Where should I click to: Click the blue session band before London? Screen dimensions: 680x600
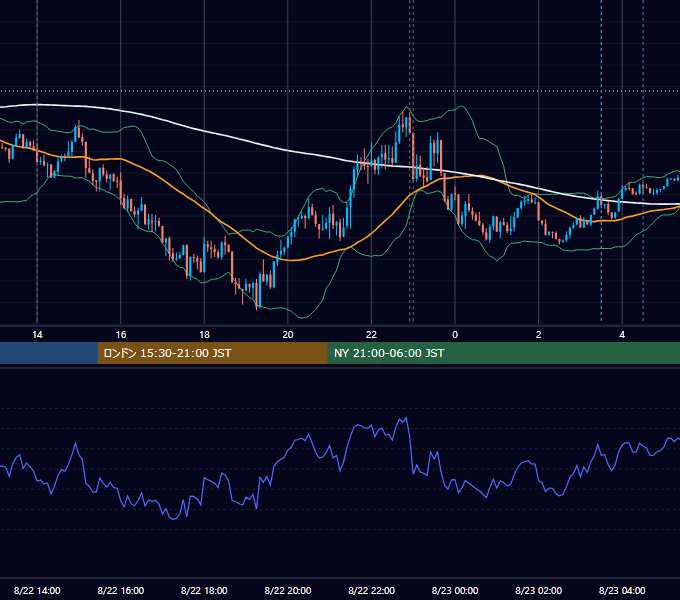pos(49,353)
